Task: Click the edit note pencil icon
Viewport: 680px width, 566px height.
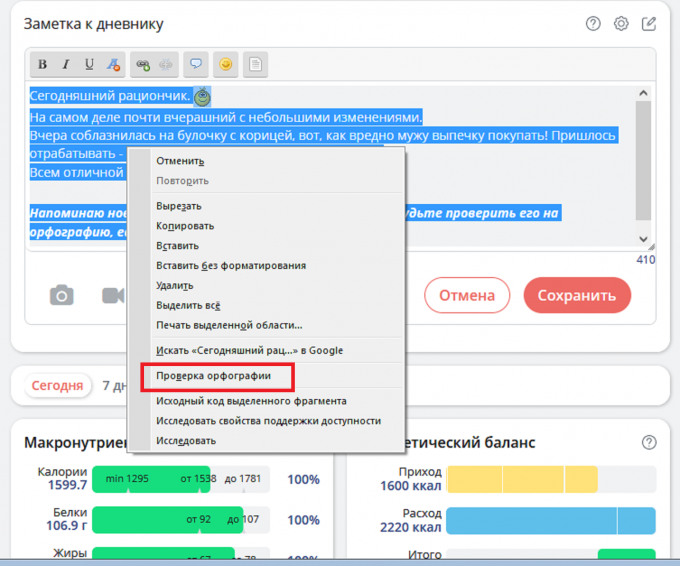Action: (x=649, y=24)
